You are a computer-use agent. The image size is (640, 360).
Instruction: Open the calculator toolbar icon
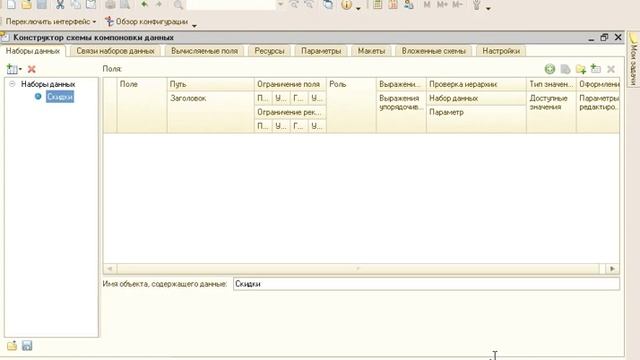(x=378, y=5)
